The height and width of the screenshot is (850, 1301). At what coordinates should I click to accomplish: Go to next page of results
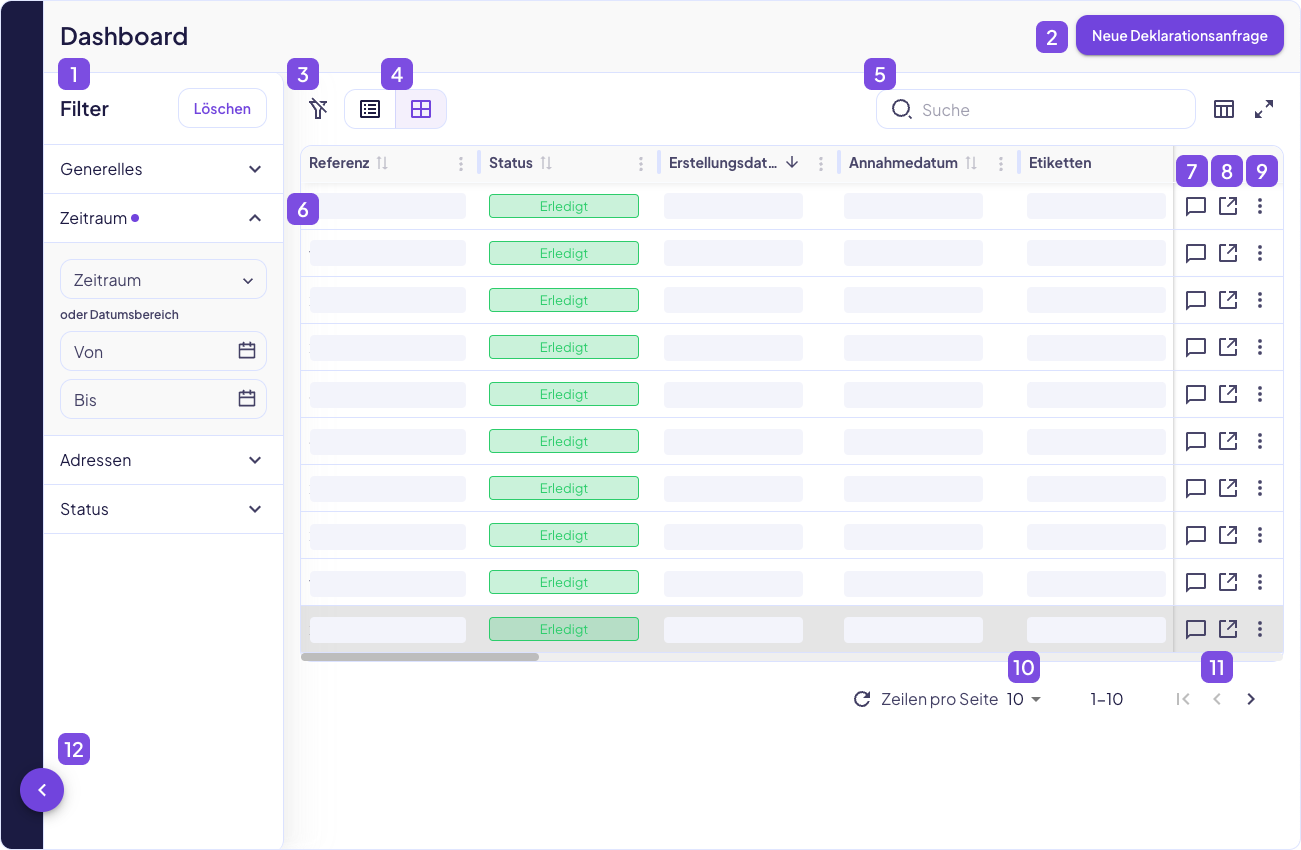pos(1251,699)
